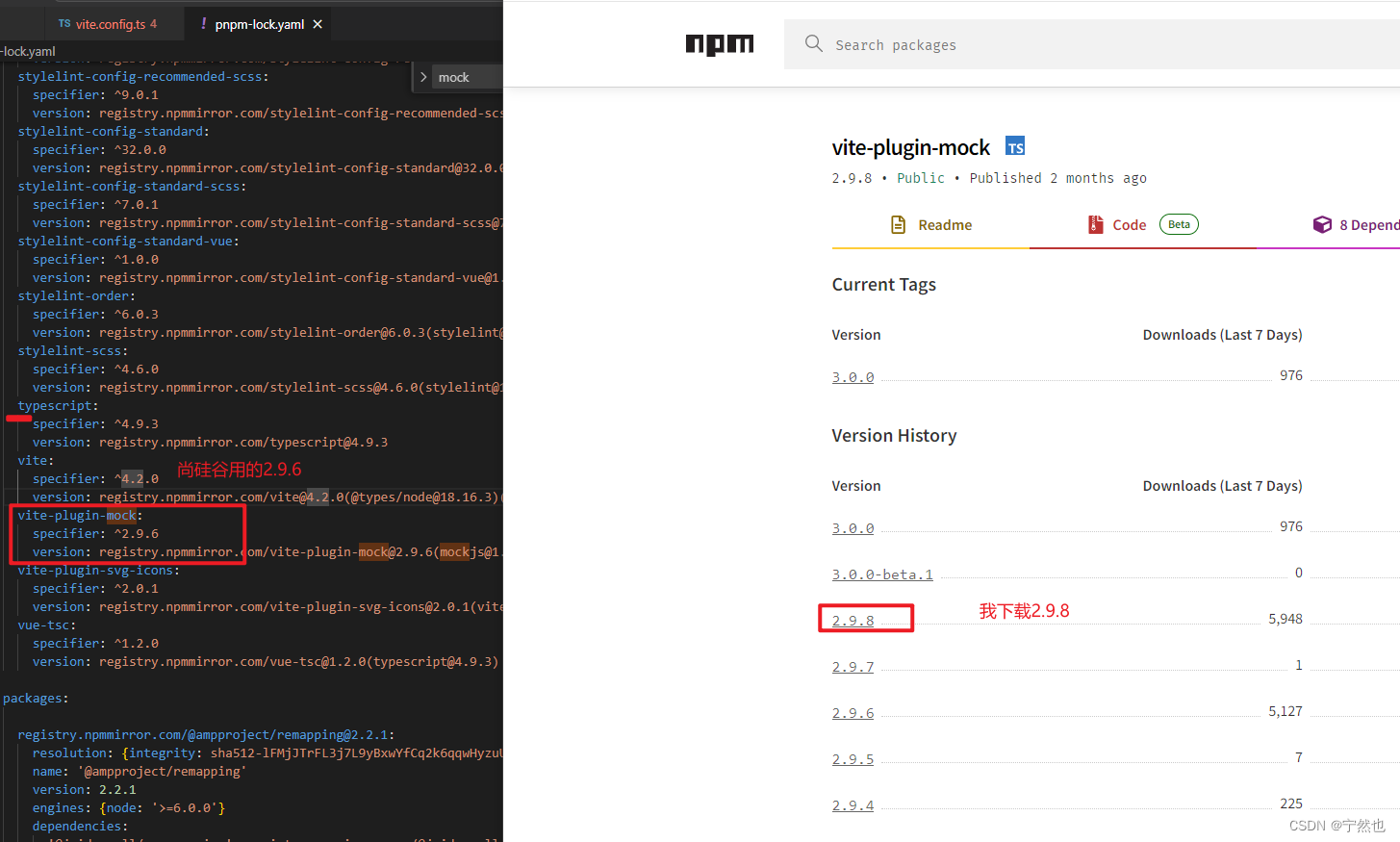Click version: 2.2.1 line in packages section
This screenshot has height=842, width=1400.
84,790
